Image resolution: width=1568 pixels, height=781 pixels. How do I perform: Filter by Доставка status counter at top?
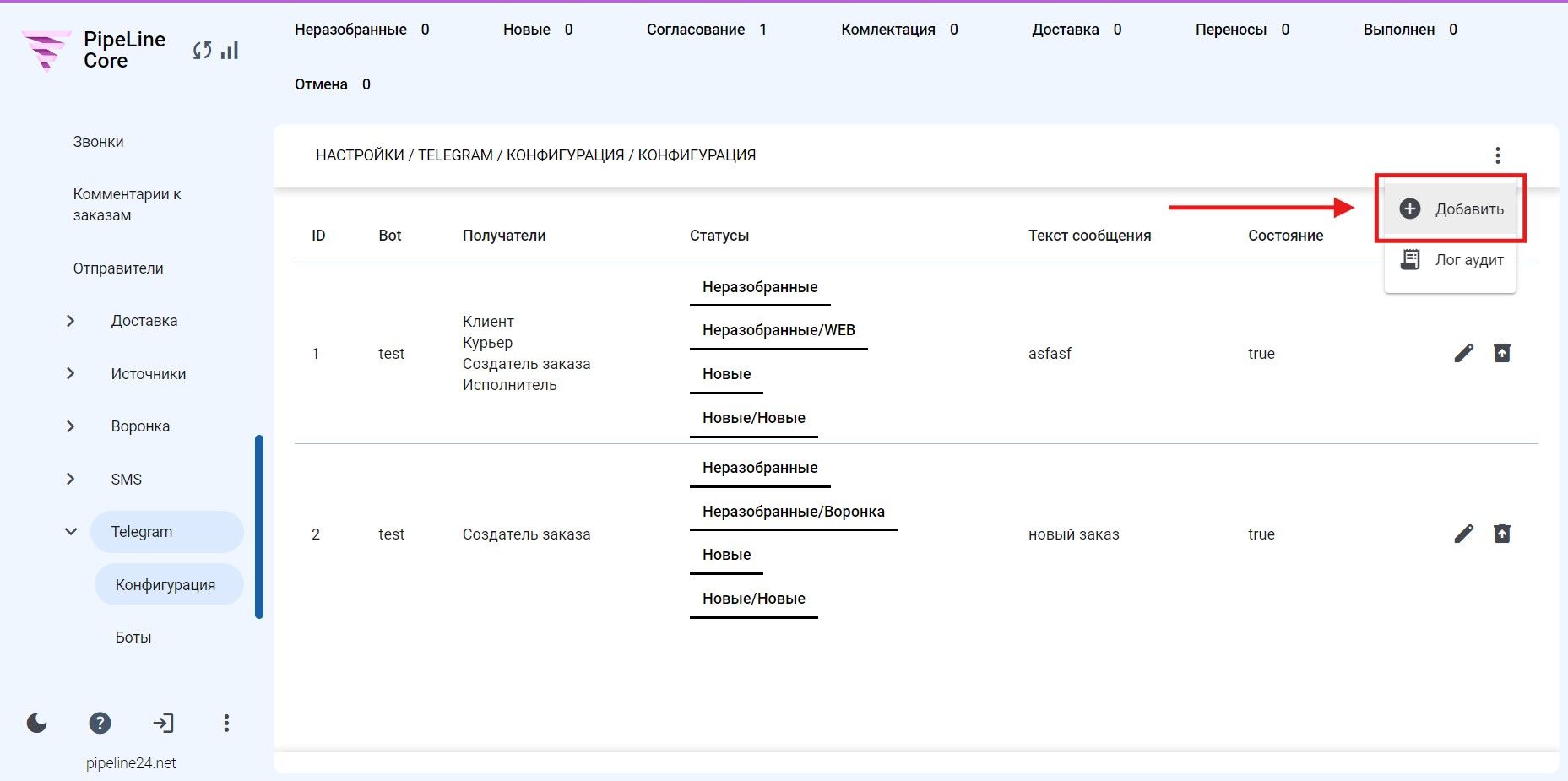pos(1077,30)
